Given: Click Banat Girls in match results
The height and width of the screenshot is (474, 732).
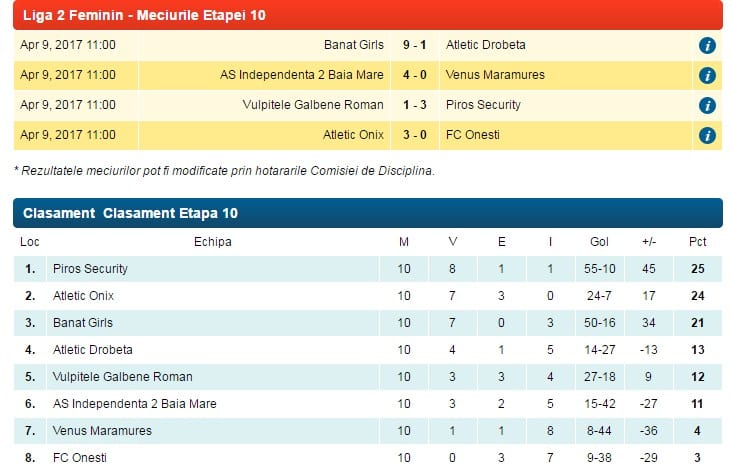Looking at the screenshot, I should tap(353, 45).
